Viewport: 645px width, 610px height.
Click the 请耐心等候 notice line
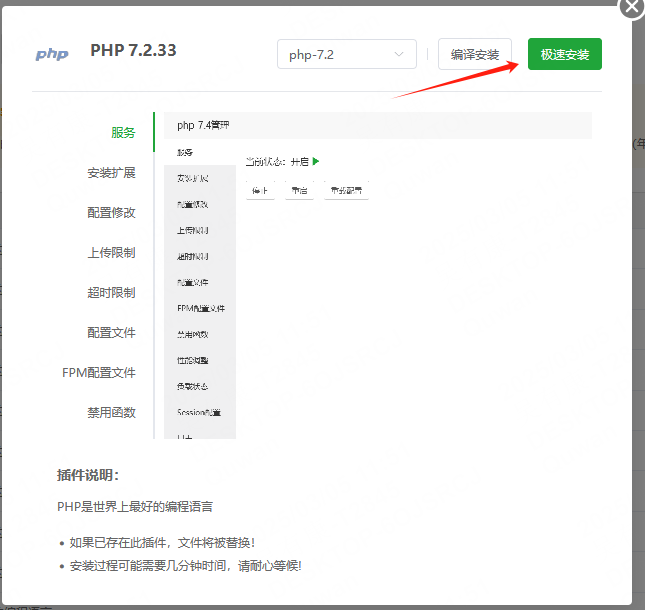[x=186, y=566]
